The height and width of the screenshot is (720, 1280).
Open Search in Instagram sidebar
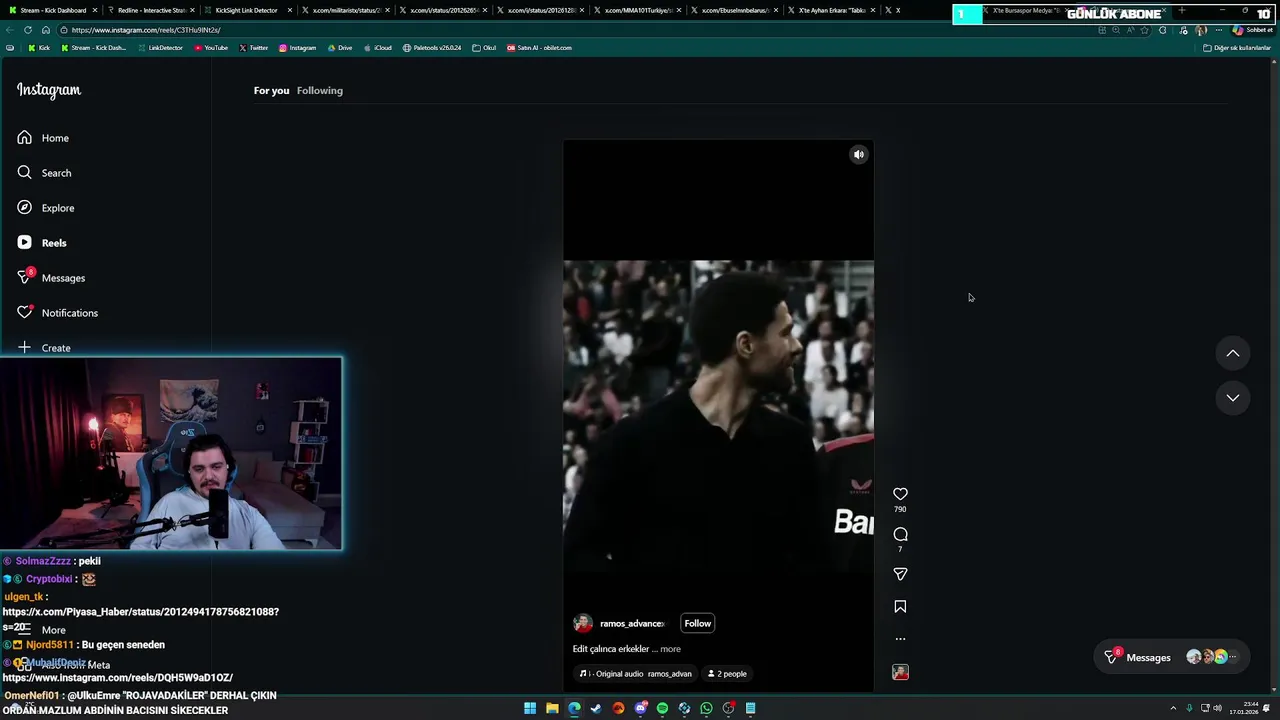point(44,173)
